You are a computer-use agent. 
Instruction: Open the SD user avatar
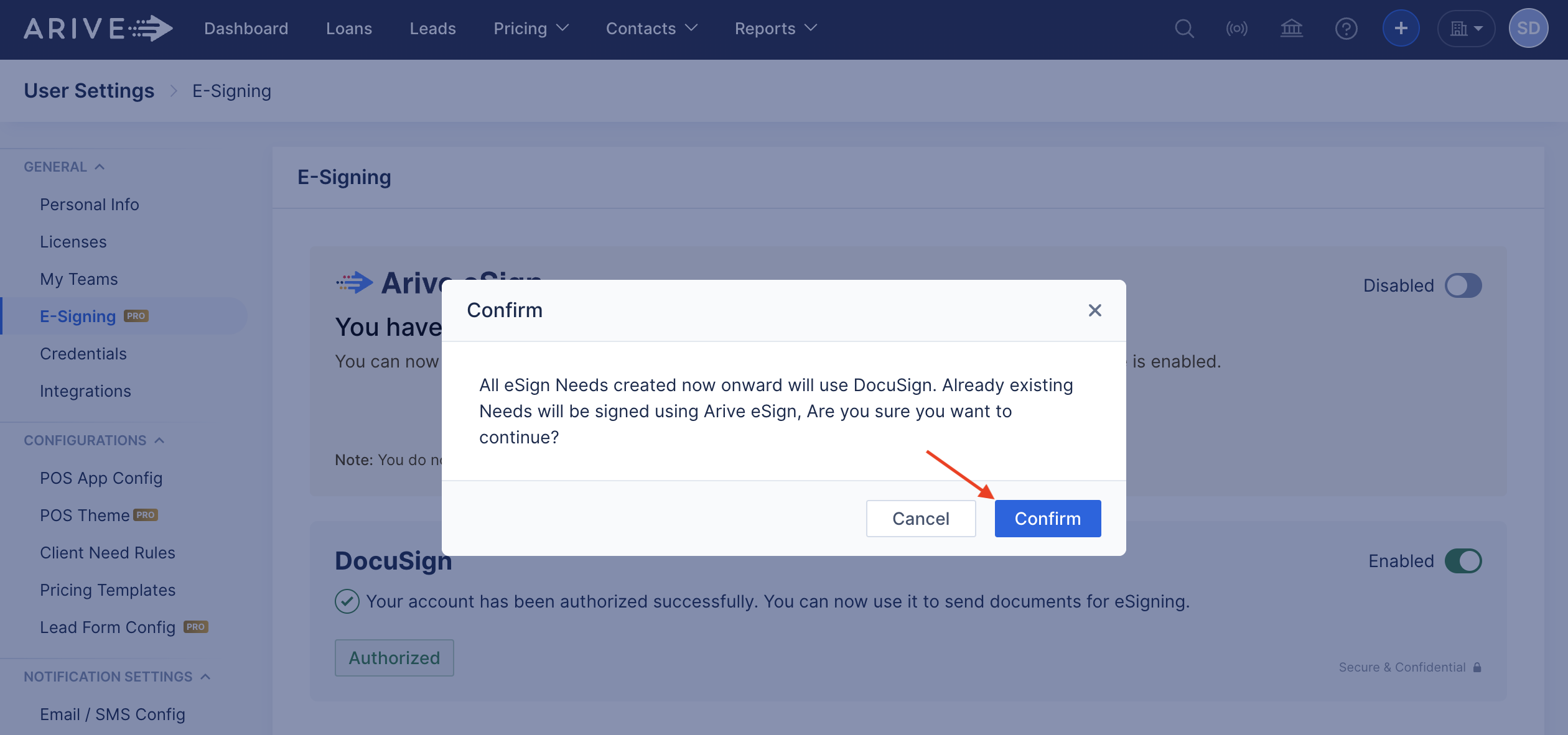pos(1528,29)
